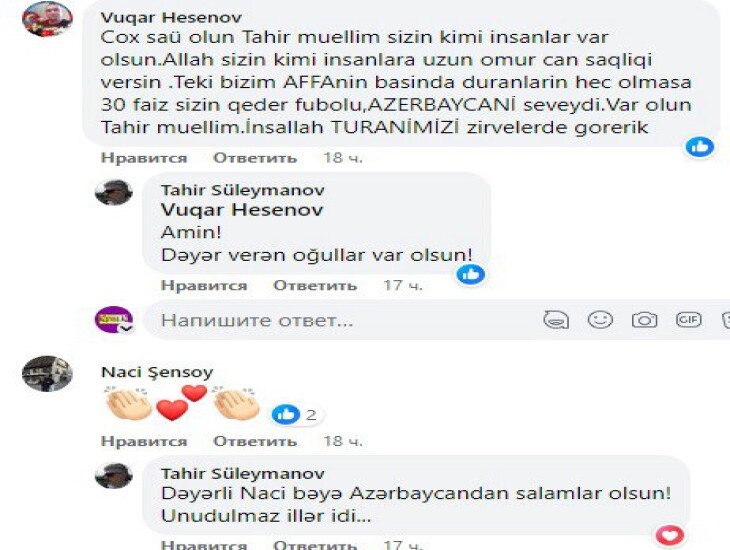This screenshot has height=550, width=730.
Task: Open the avatar sticker picker in reply box
Action: (x=556, y=320)
